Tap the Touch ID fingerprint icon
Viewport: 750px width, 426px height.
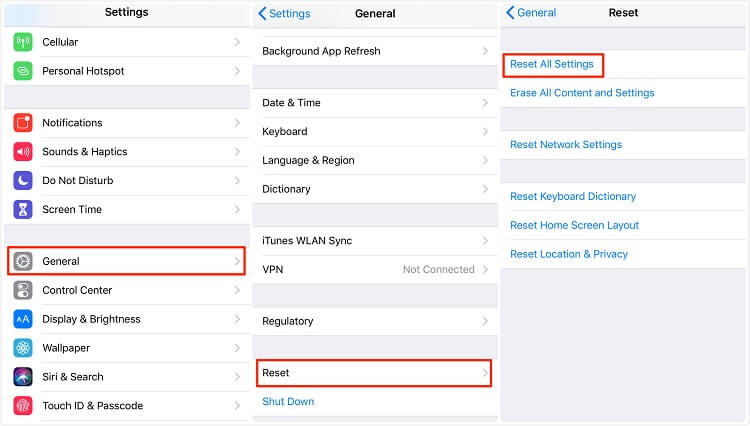click(23, 405)
